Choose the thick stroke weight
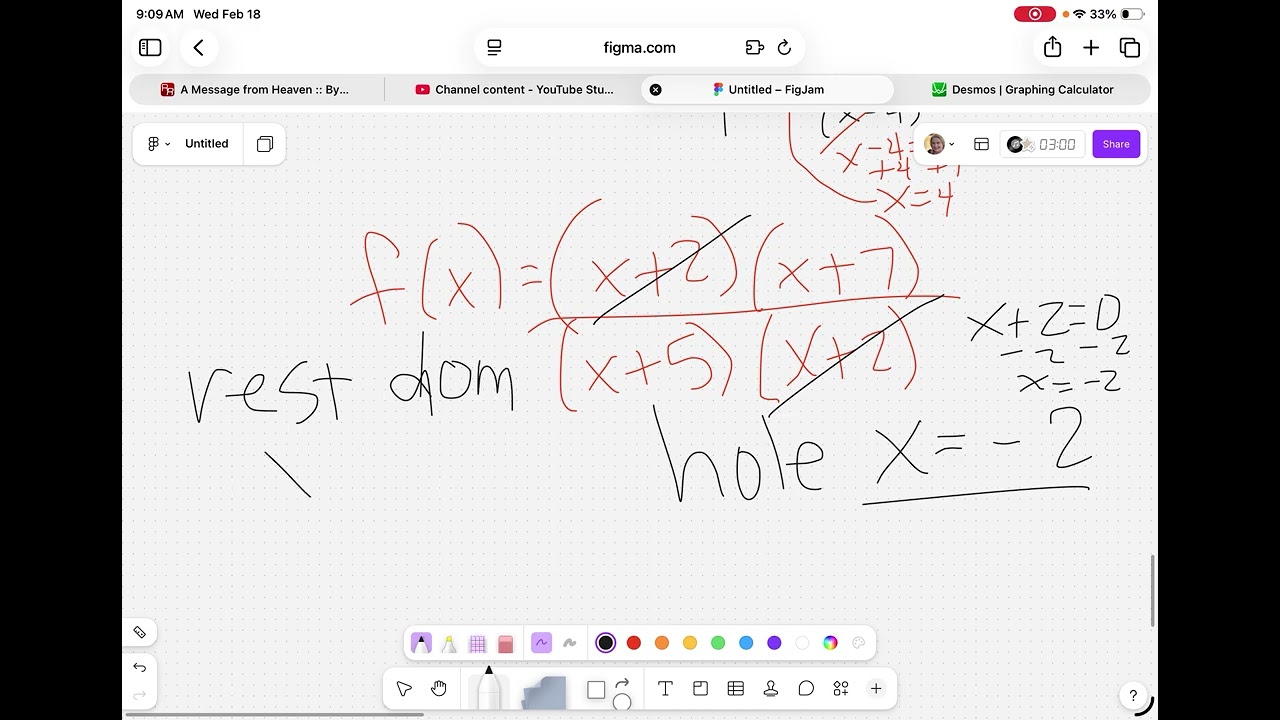This screenshot has width=1280, height=720. 569,643
